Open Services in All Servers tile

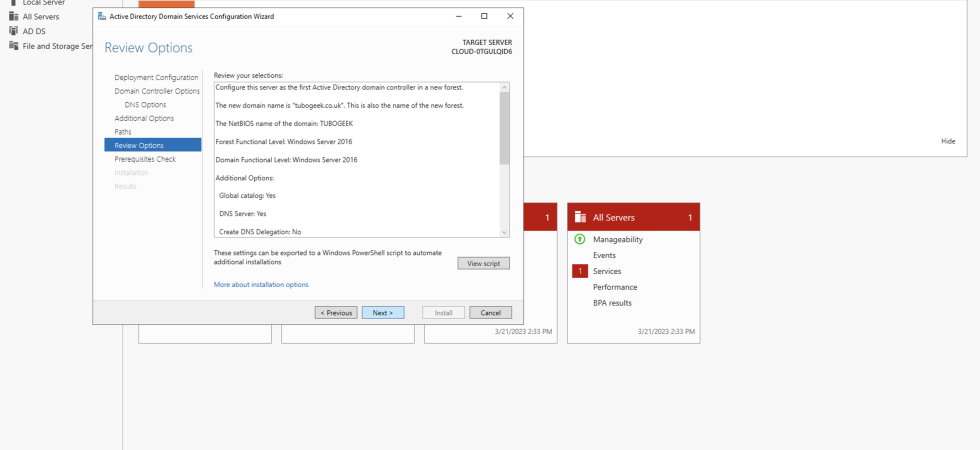607,271
